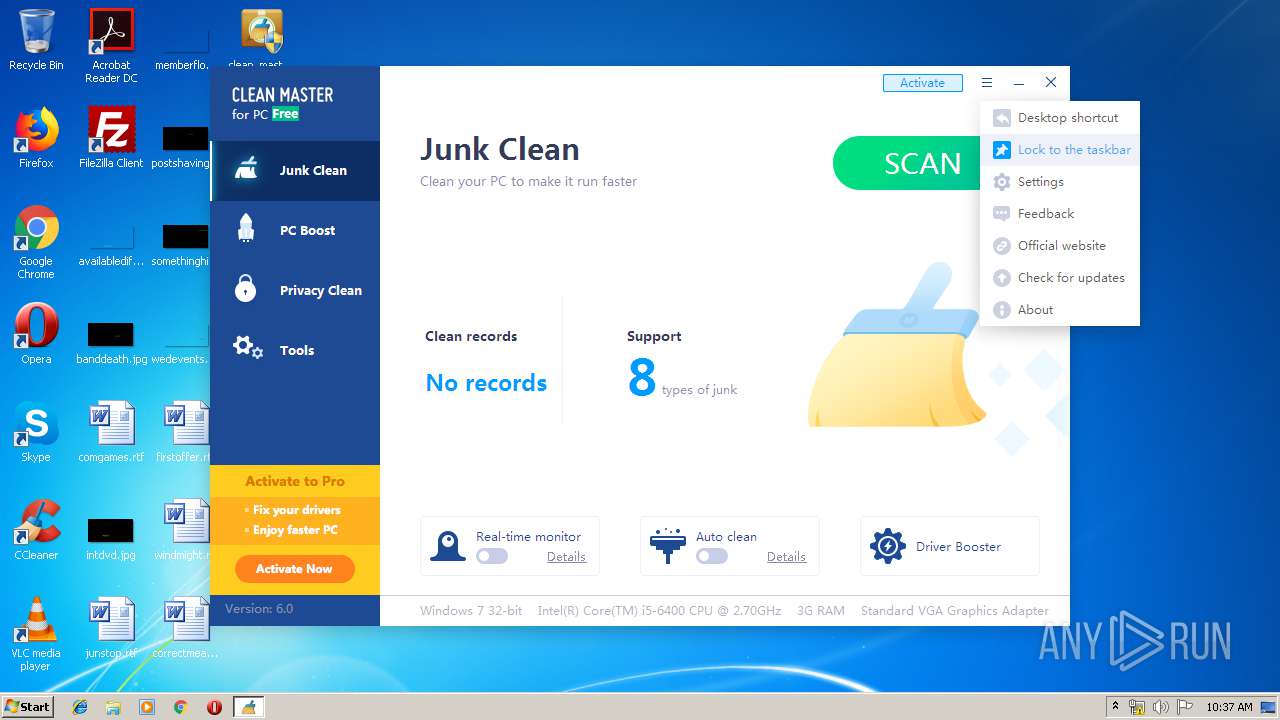The width and height of the screenshot is (1280, 720).
Task: Click the Tools gears icon
Action: [247, 348]
